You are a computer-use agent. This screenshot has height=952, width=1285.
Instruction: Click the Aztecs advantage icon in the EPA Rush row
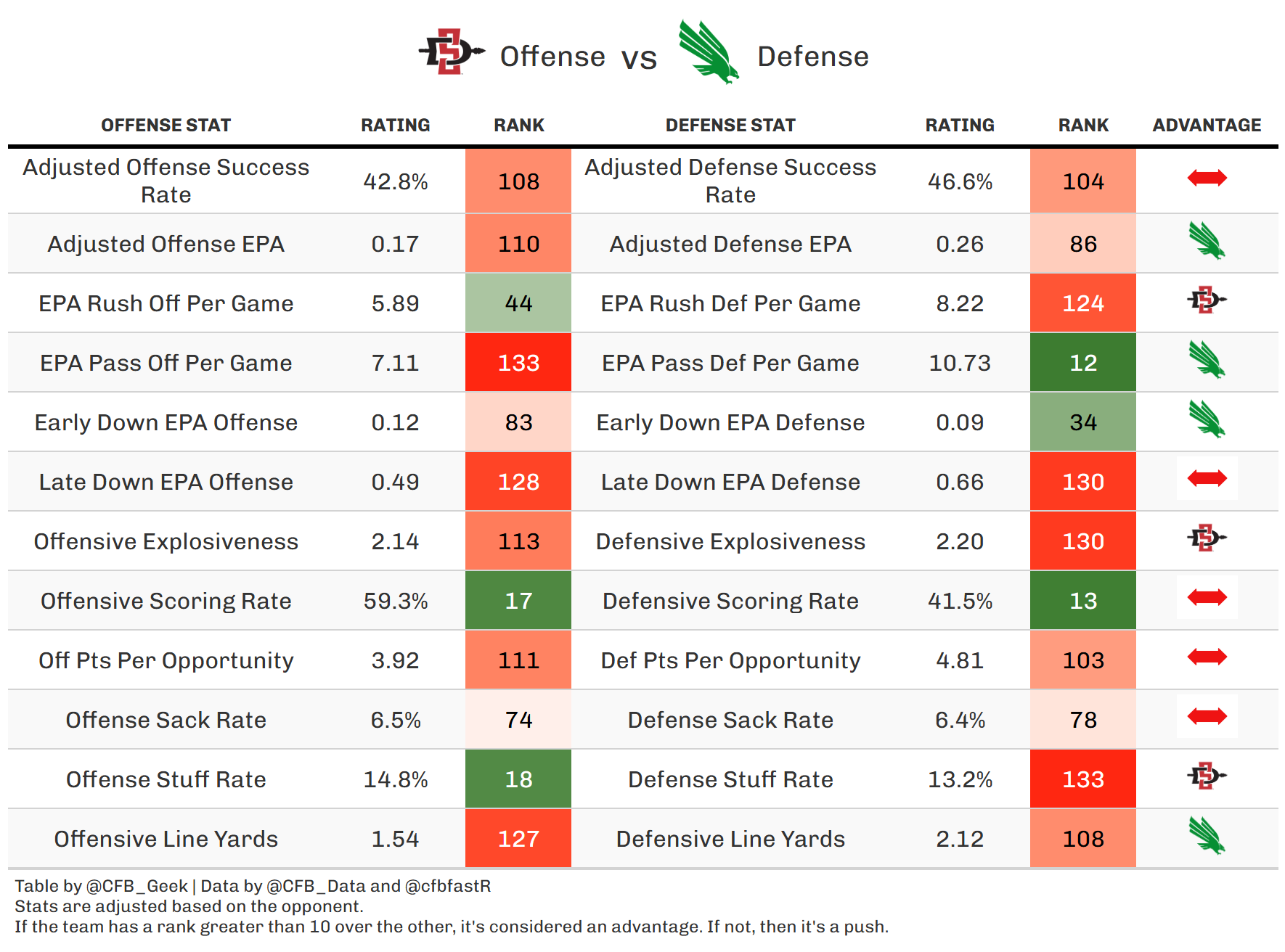click(1207, 300)
